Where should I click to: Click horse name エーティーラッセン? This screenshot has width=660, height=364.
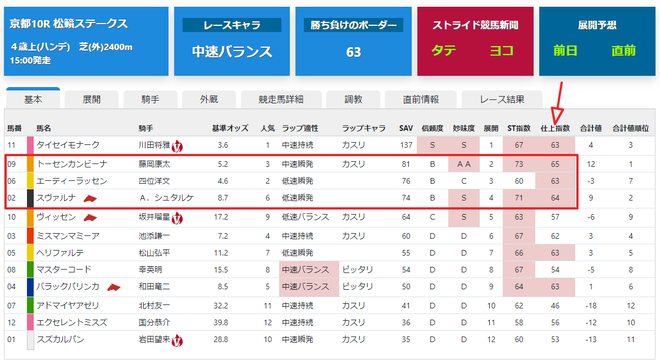click(x=72, y=181)
